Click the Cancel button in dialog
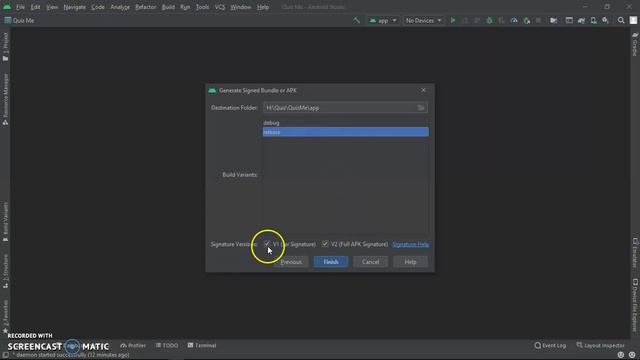 pyautogui.click(x=370, y=262)
